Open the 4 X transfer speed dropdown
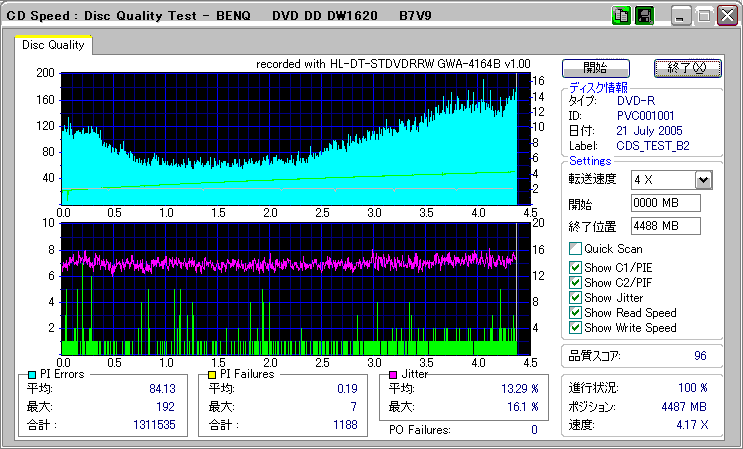Image resolution: width=743 pixels, height=449 pixels. 703,180
